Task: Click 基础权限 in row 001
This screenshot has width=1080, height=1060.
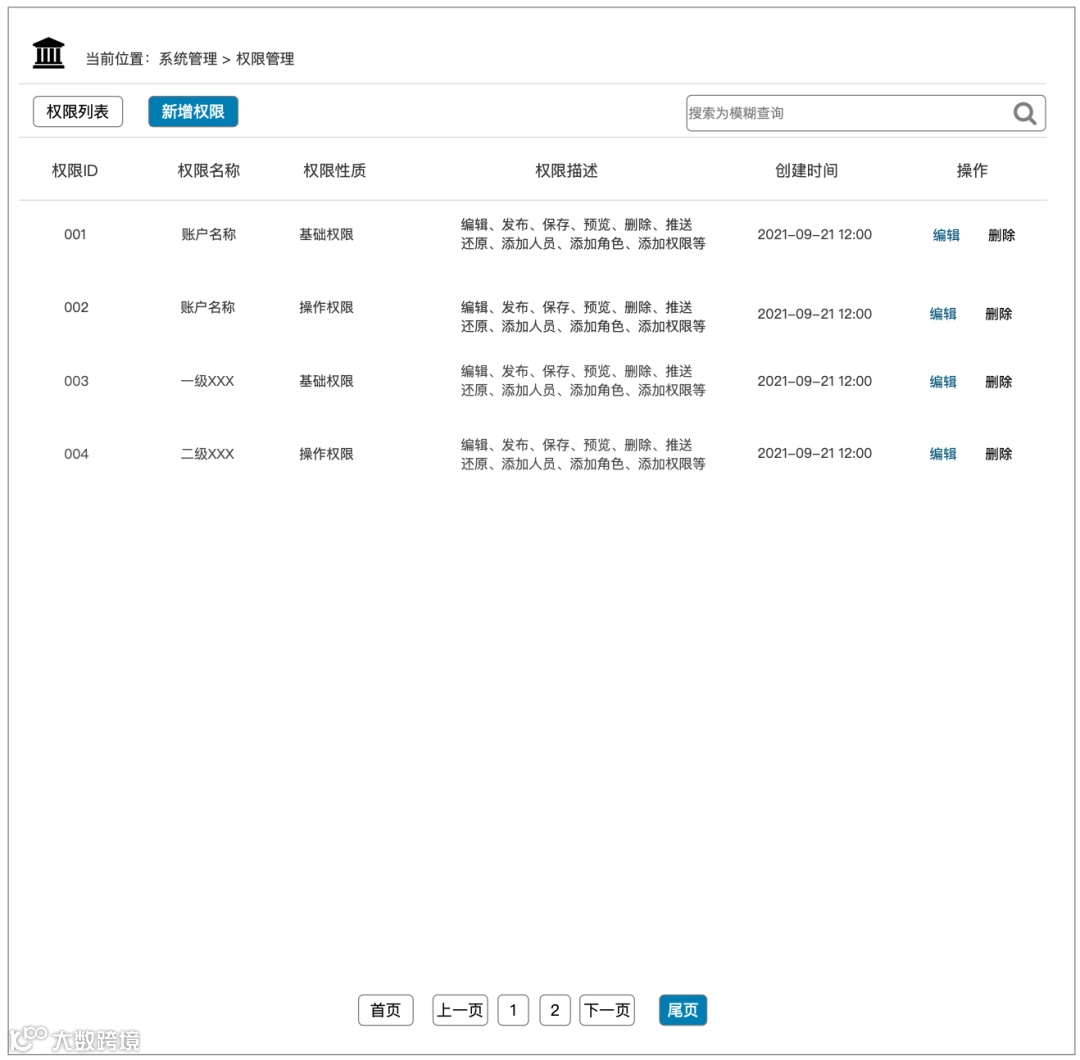Action: click(326, 235)
